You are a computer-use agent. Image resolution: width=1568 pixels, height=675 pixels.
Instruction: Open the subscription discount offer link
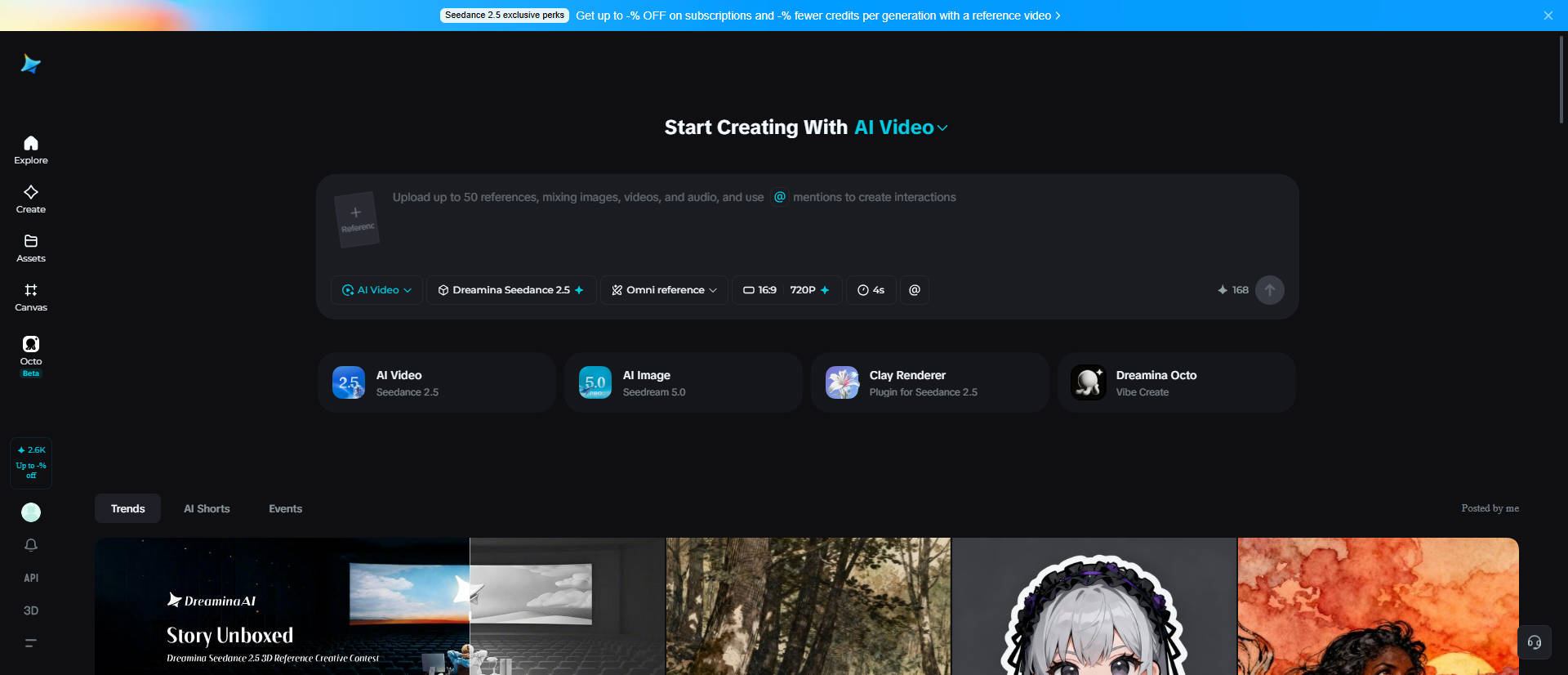[817, 16]
